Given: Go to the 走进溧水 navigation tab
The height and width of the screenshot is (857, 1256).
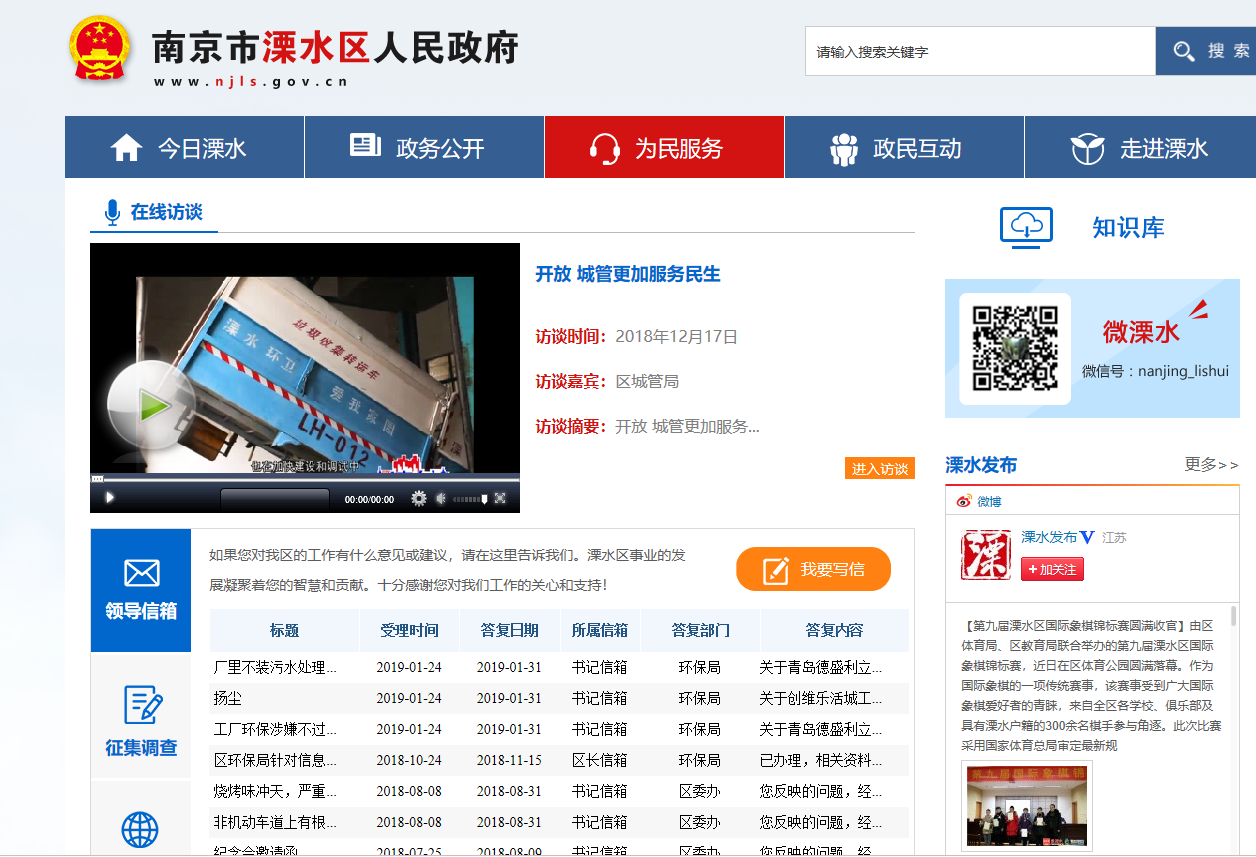Looking at the screenshot, I should 1140,148.
